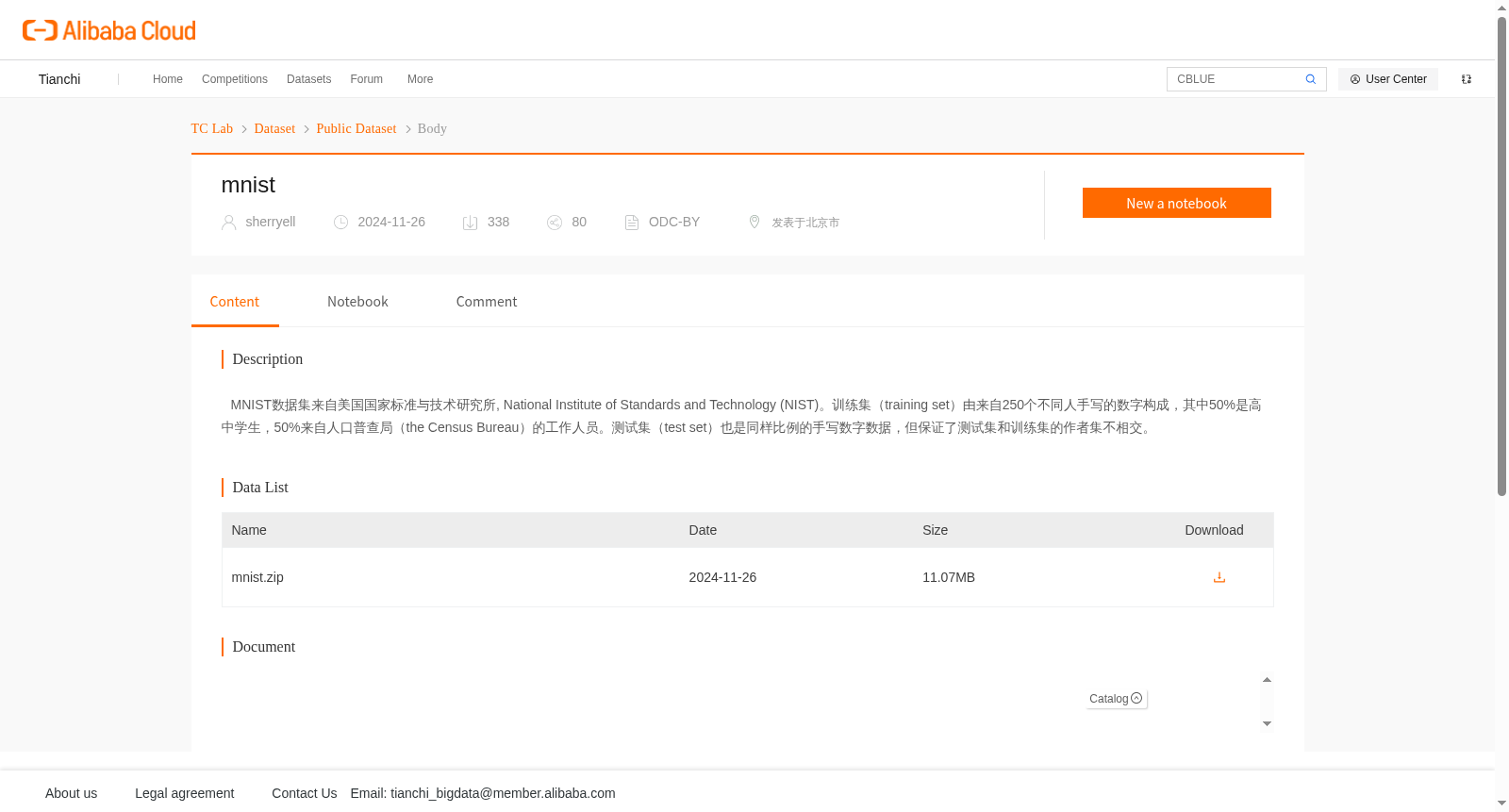Click the mnist.zip file name
The width and height of the screenshot is (1509, 812).
point(257,577)
